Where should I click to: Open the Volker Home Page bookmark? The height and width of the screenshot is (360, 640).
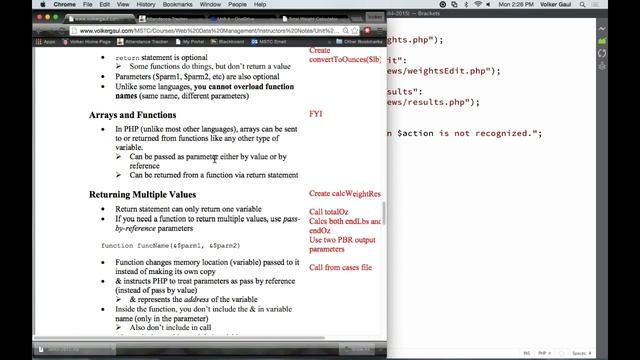point(87,42)
